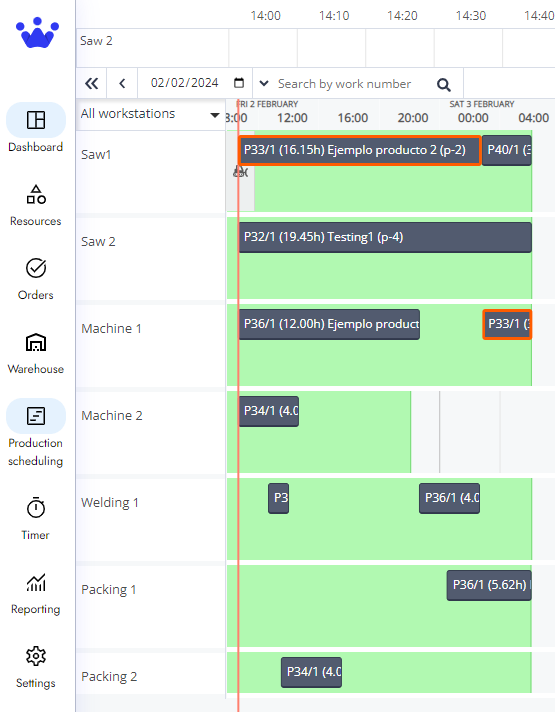This screenshot has height=712, width=555.
Task: Open Resources in the sidebar
Action: point(35,205)
